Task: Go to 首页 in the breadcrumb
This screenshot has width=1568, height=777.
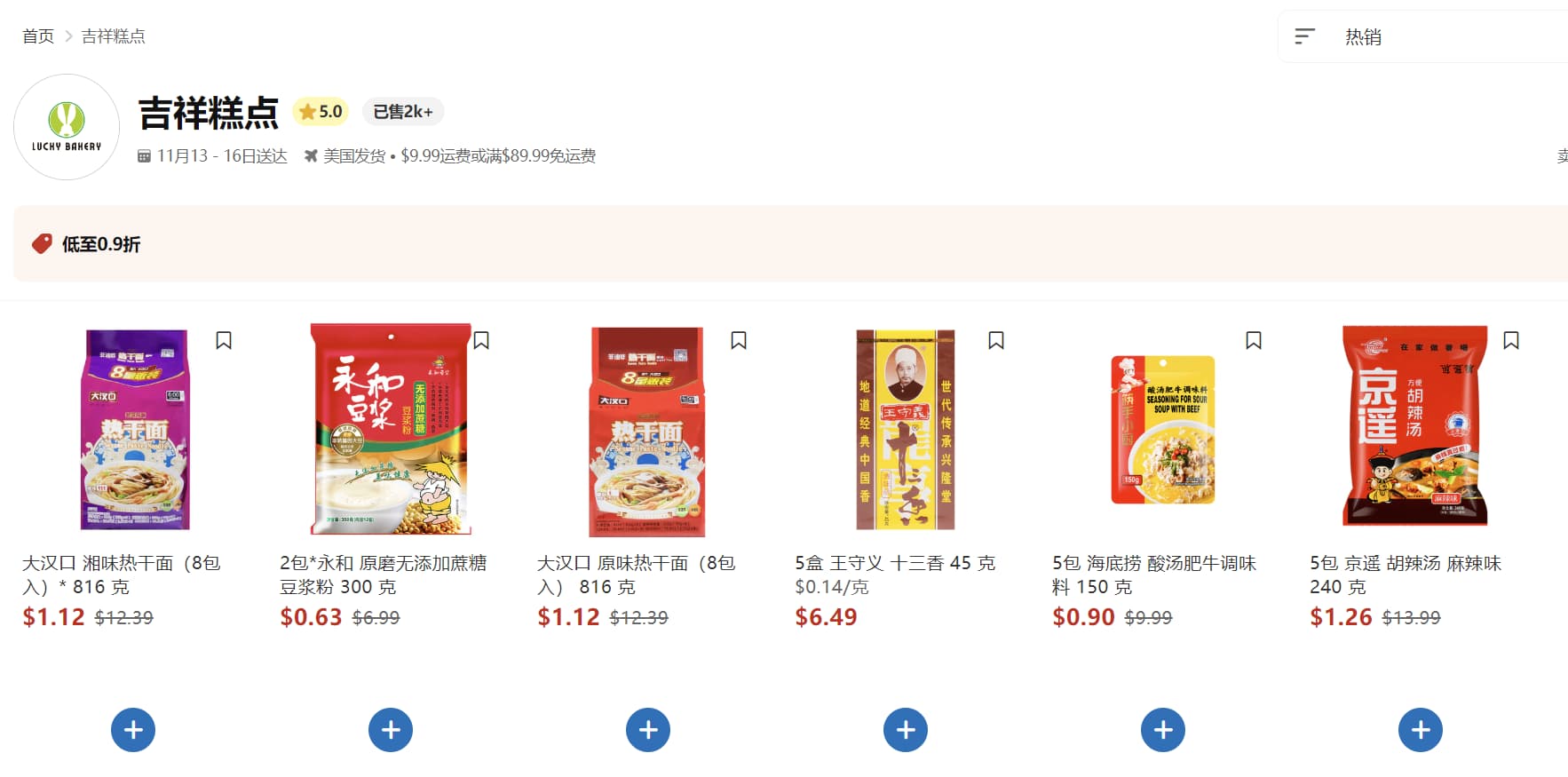Action: coord(38,36)
